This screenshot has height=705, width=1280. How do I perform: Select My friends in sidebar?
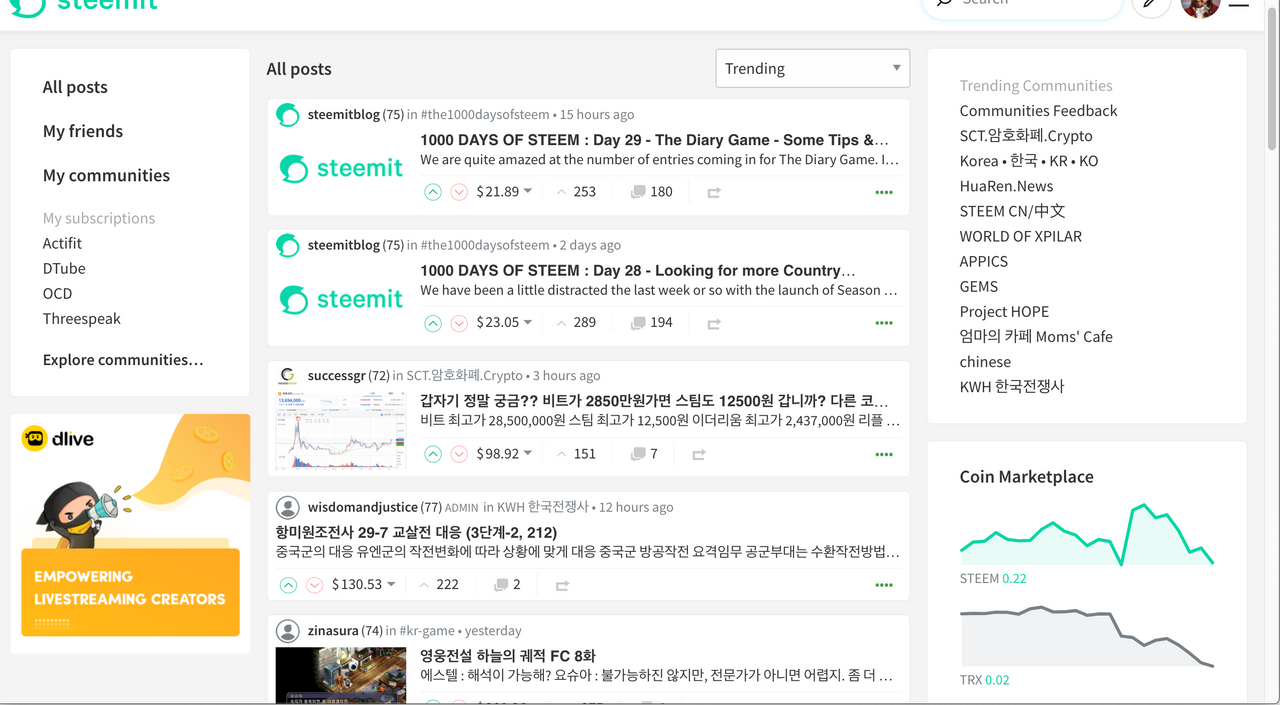click(83, 131)
